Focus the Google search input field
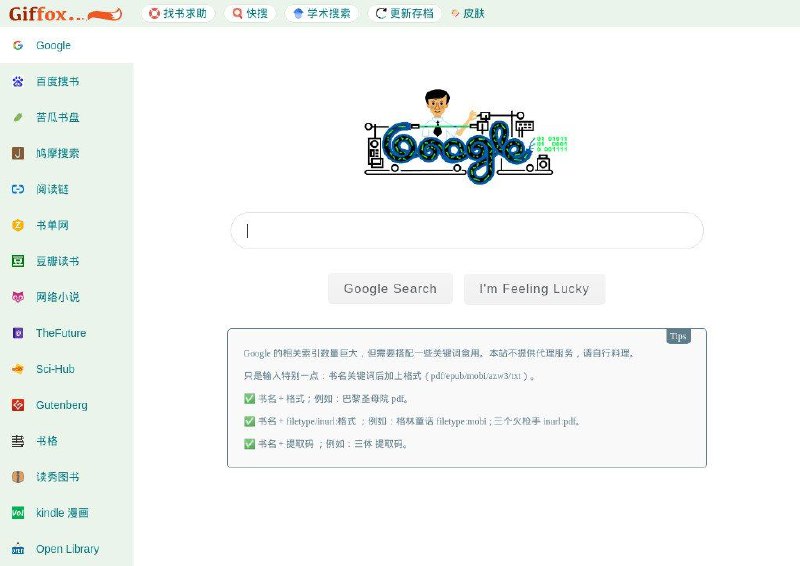The height and width of the screenshot is (566, 800). 467,231
